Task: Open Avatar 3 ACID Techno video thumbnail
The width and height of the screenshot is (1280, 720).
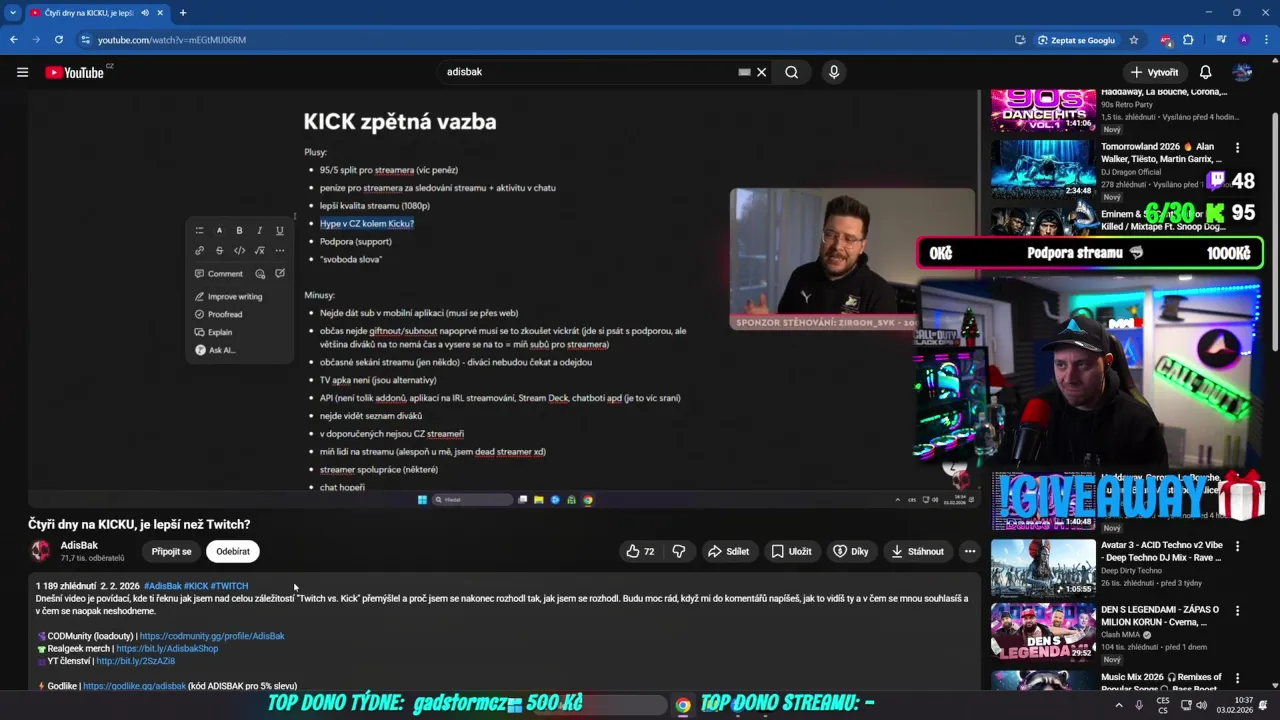Action: coord(1043,568)
